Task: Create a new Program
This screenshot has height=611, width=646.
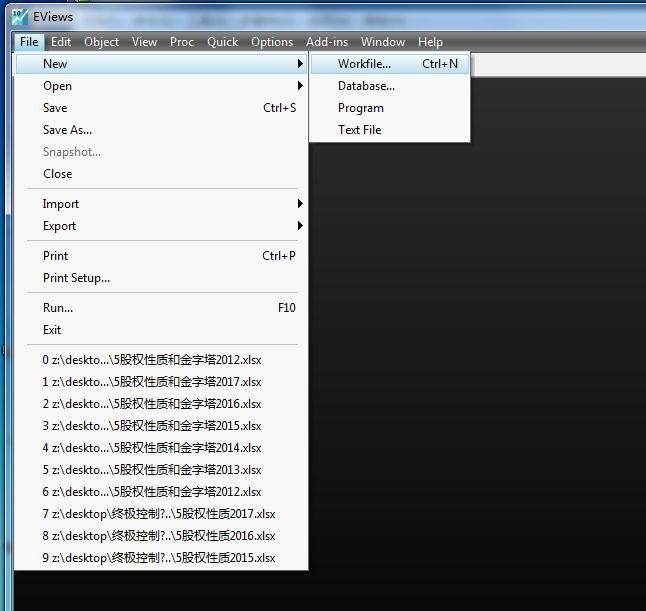Action: [390, 108]
